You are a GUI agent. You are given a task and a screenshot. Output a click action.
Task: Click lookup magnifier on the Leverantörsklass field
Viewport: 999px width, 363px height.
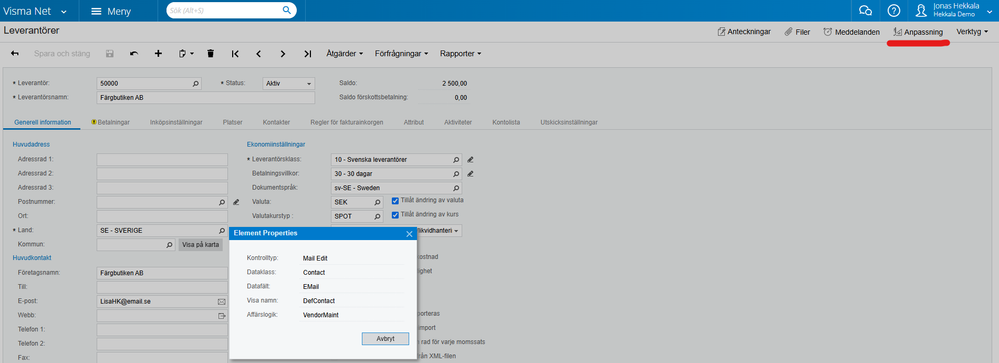456,159
